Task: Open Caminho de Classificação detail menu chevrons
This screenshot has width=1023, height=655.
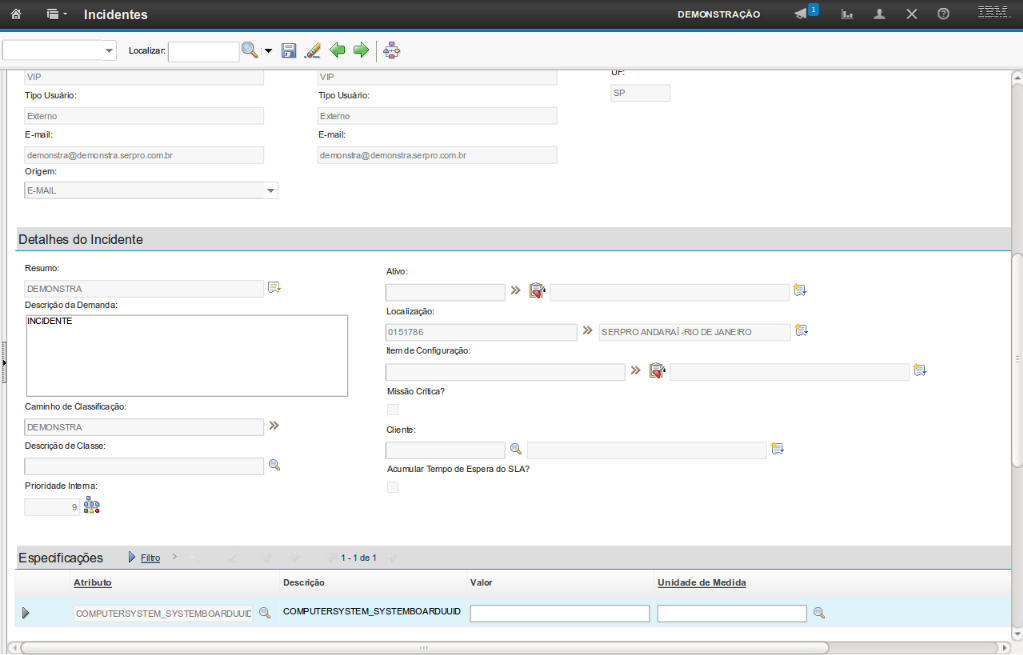Action: (x=273, y=426)
